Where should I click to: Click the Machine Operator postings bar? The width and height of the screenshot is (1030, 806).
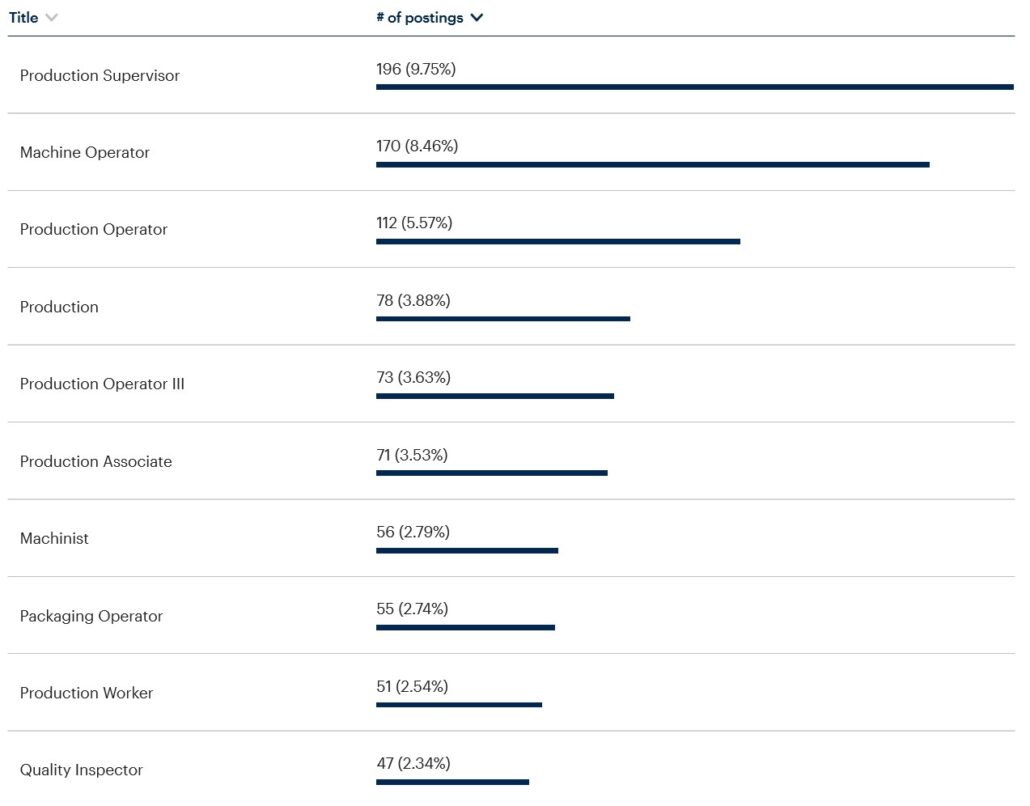[652, 164]
